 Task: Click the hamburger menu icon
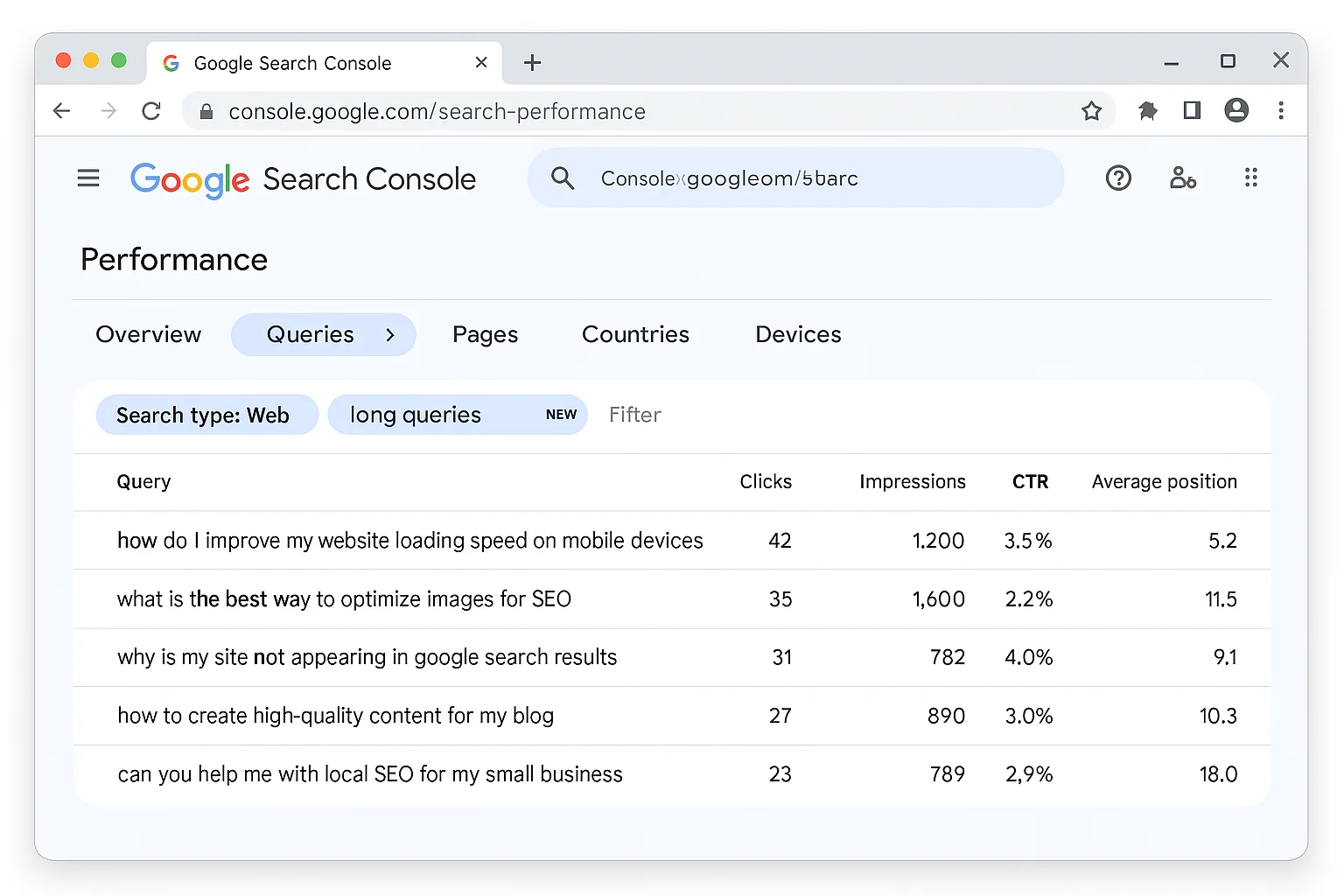88,178
